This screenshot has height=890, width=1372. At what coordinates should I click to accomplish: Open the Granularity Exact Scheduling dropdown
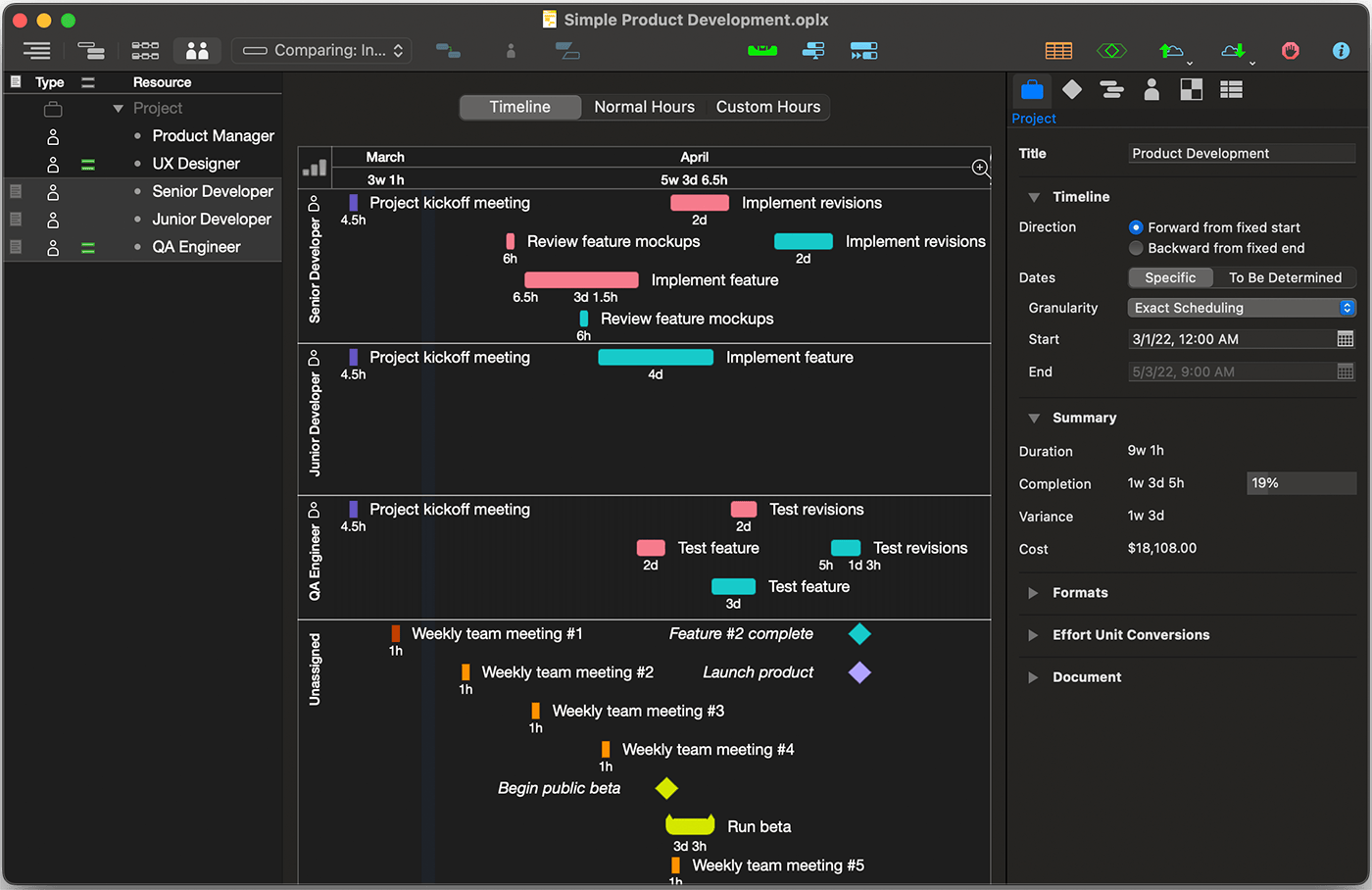click(1241, 308)
